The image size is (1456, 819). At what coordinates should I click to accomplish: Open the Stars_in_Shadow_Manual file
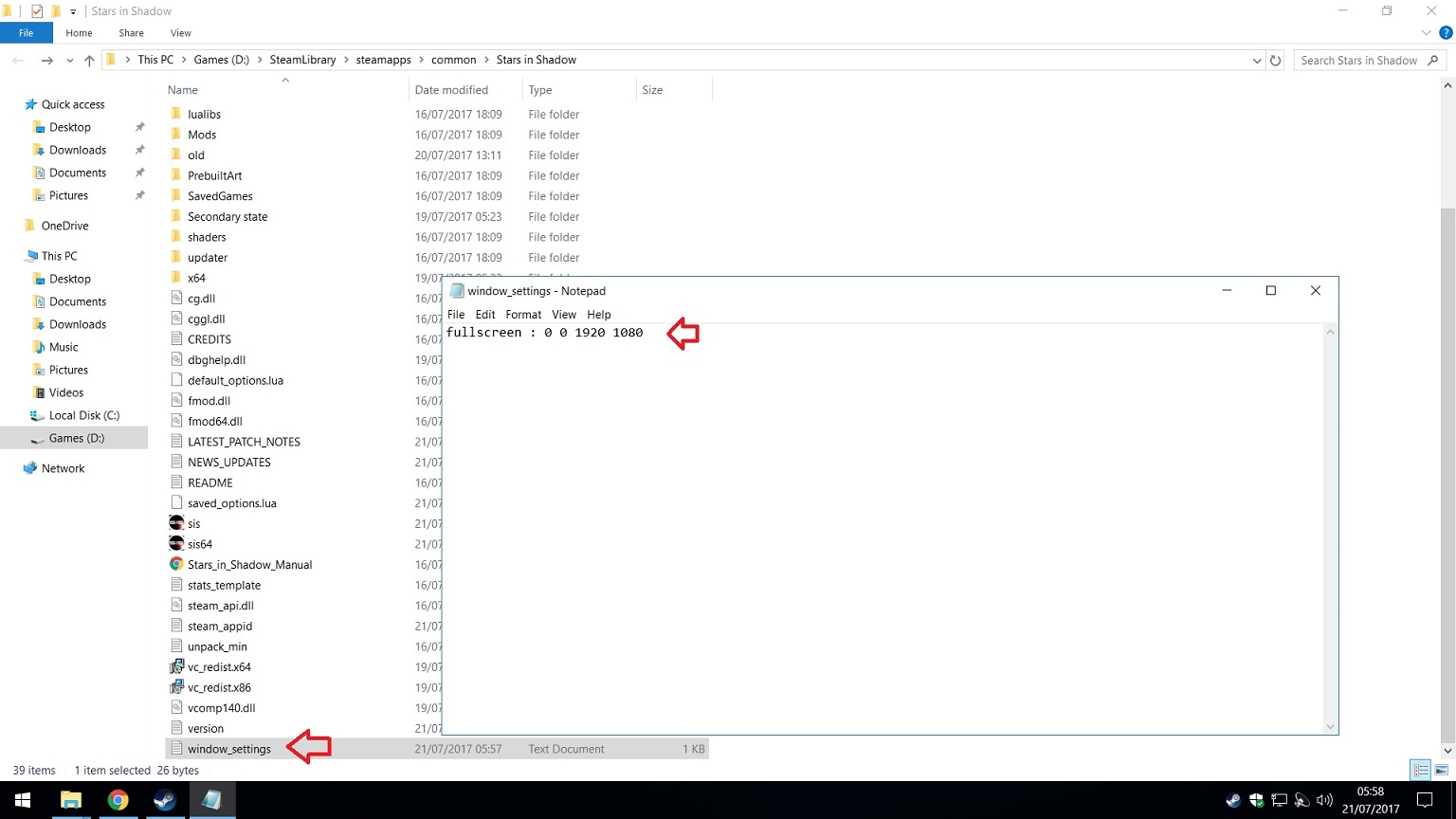(249, 565)
